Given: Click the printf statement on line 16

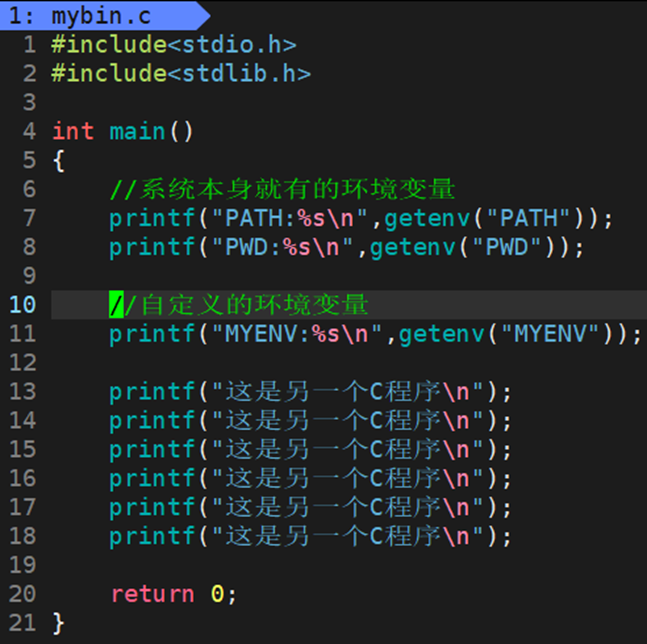Looking at the screenshot, I should coord(310,478).
